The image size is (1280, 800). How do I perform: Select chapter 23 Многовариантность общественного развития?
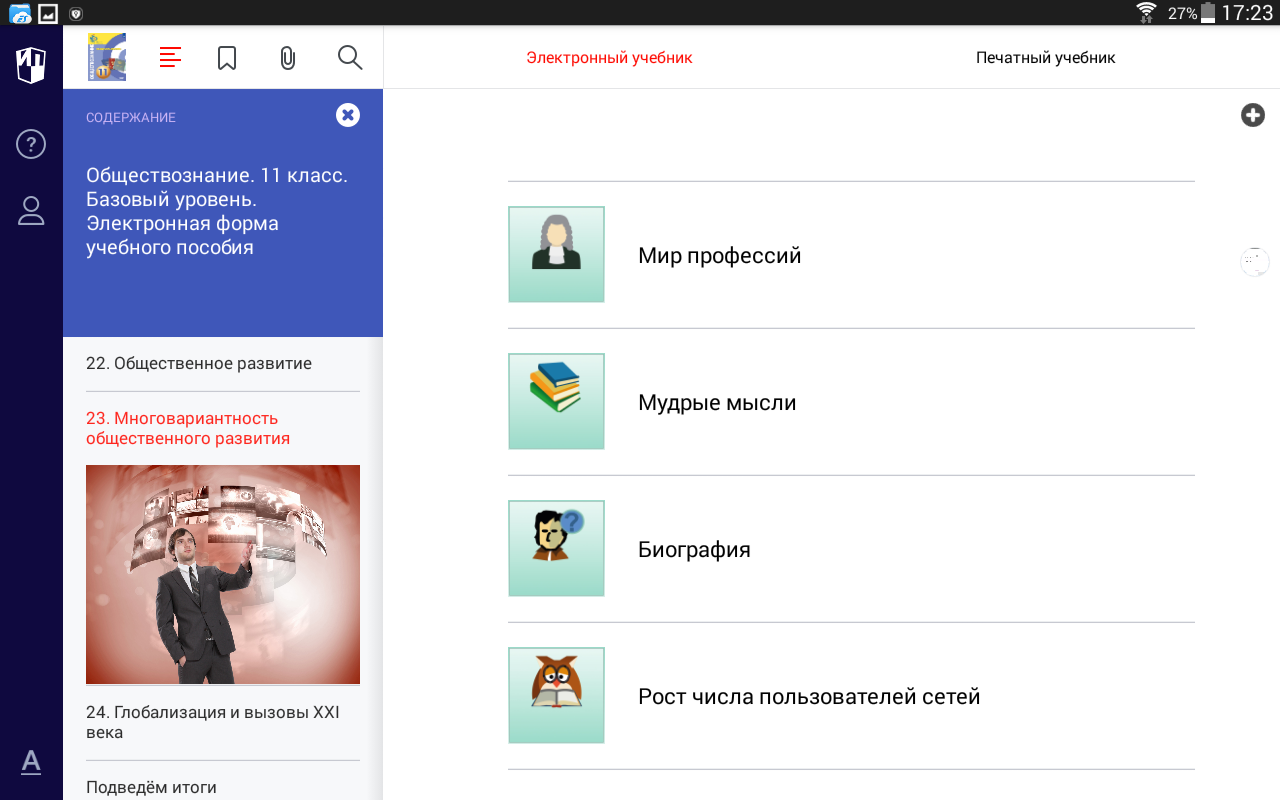[x=188, y=428]
